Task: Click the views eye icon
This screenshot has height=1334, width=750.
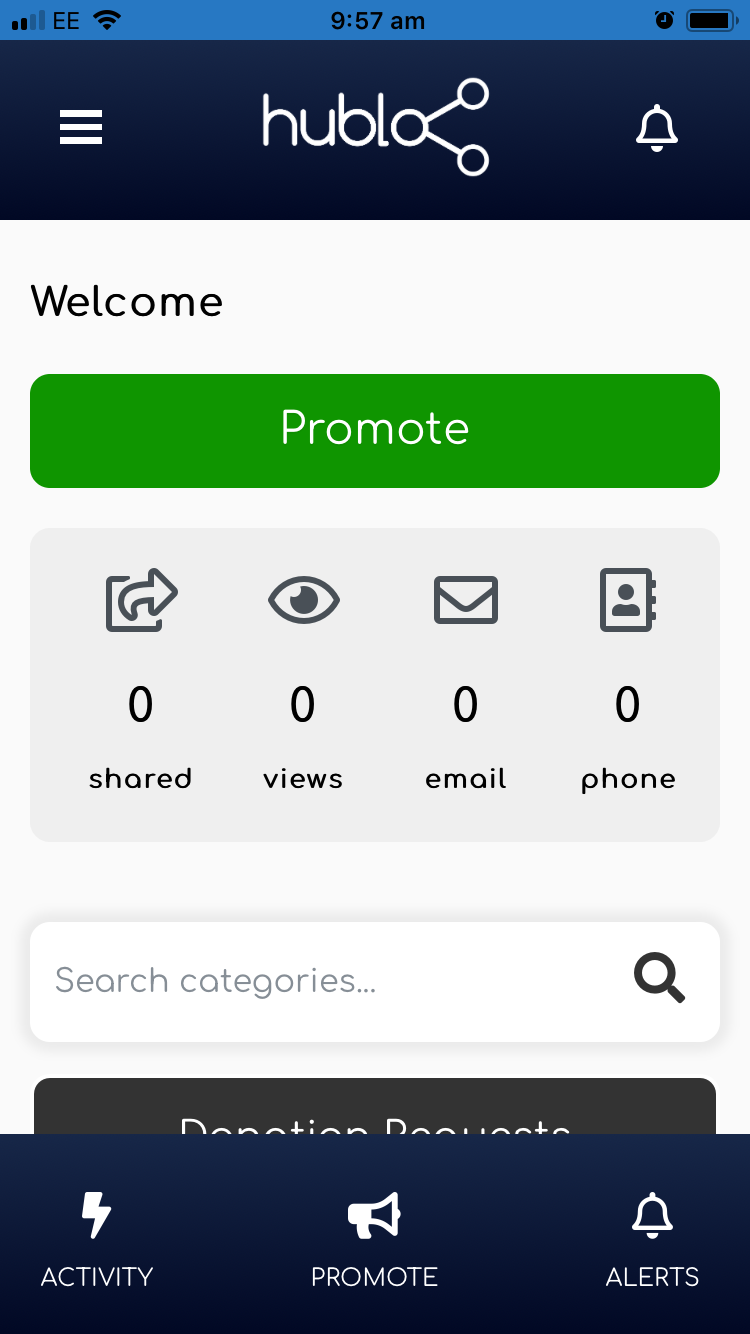Action: [304, 600]
